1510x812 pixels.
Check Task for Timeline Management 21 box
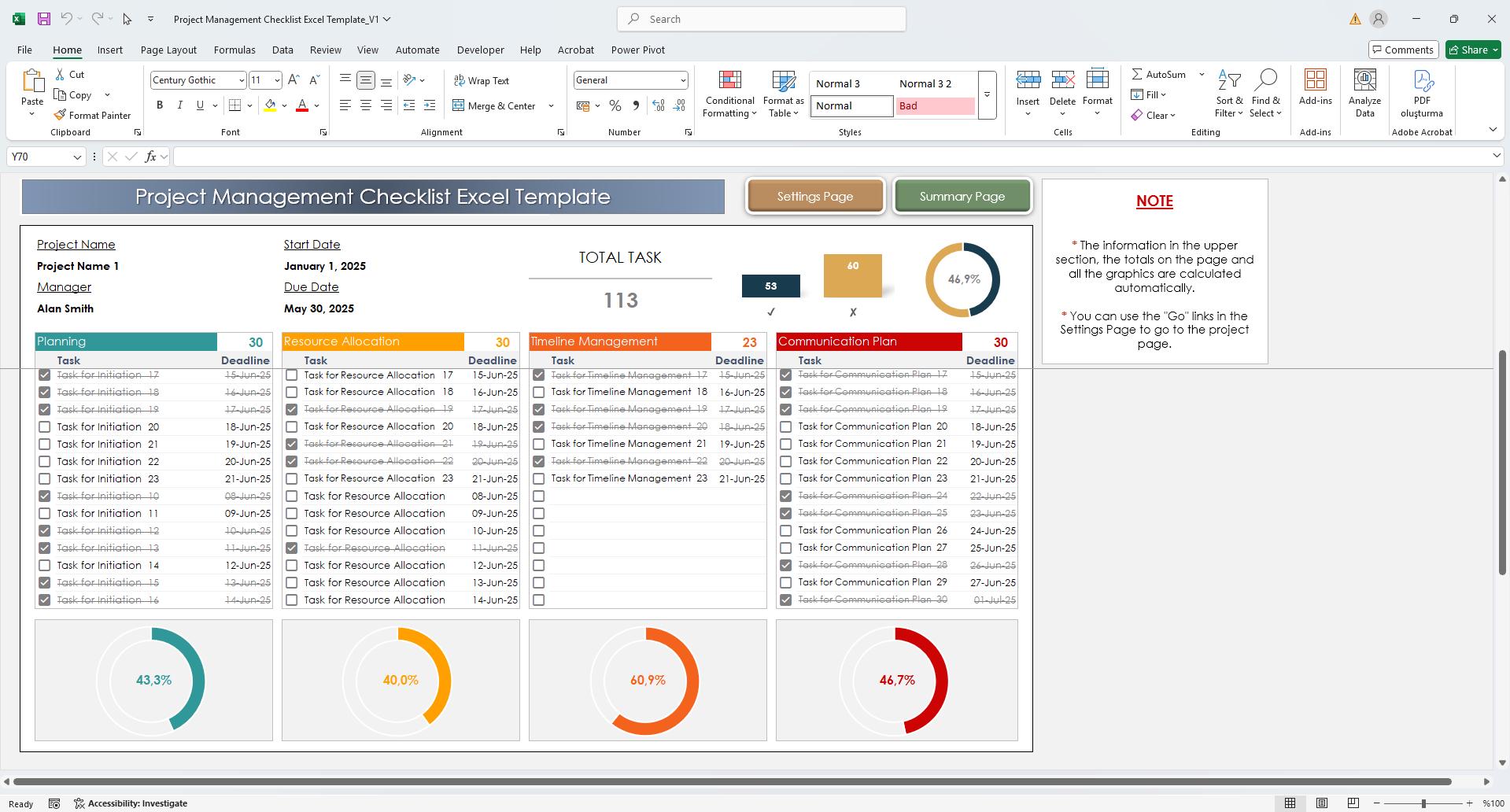point(538,445)
